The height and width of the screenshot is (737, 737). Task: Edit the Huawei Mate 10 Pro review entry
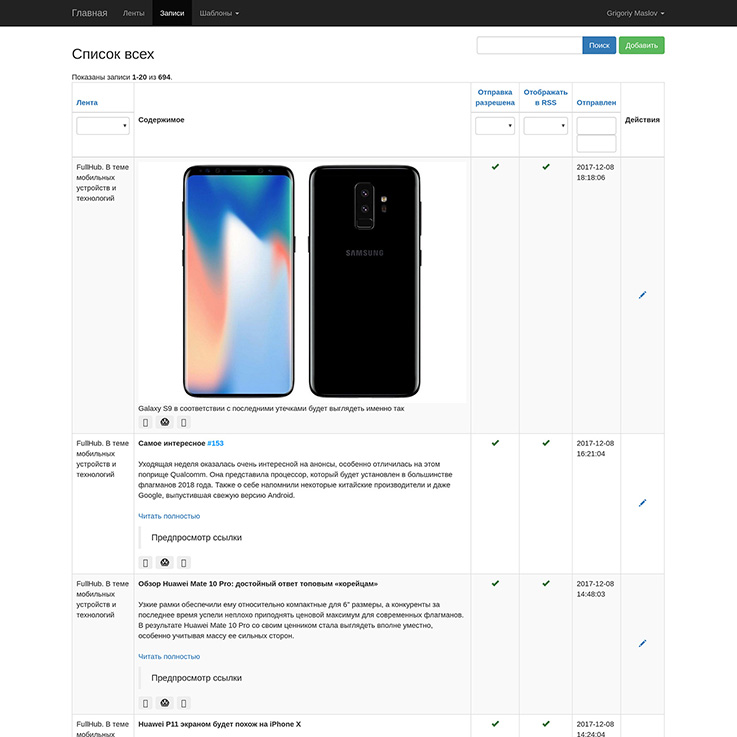(x=642, y=643)
